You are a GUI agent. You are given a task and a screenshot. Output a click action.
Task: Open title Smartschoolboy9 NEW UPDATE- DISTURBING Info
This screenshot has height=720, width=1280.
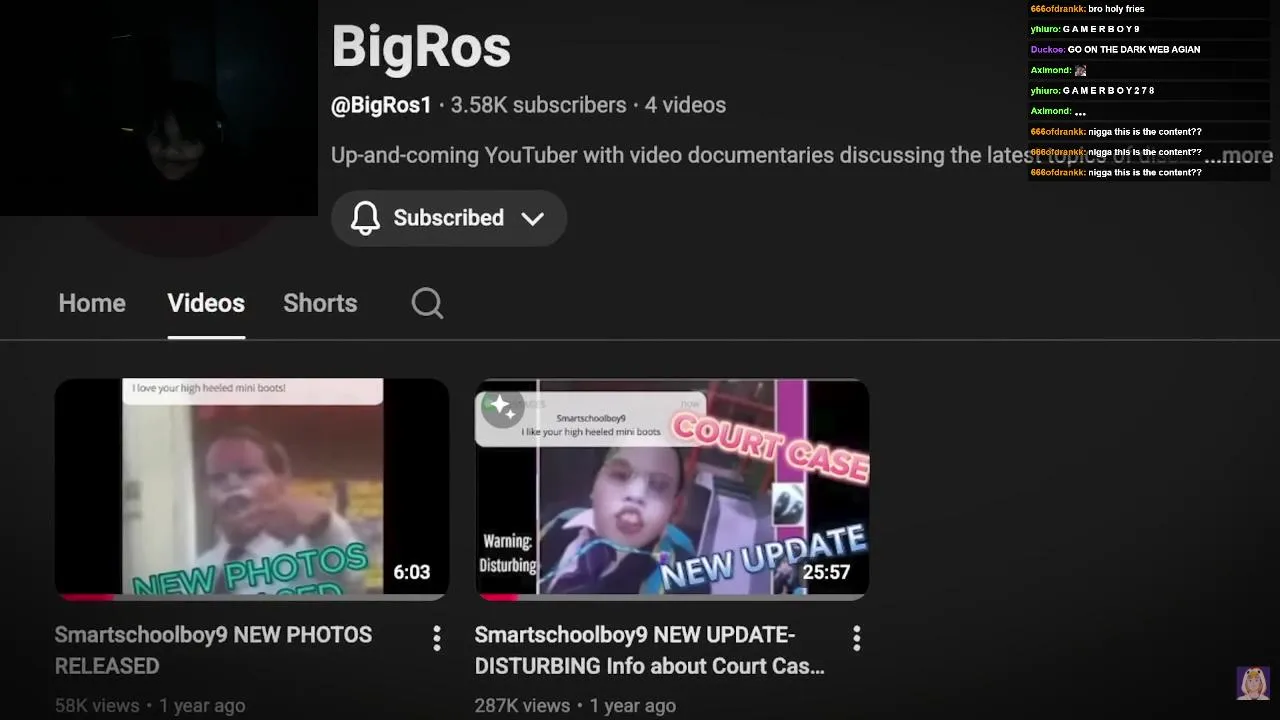(650, 650)
